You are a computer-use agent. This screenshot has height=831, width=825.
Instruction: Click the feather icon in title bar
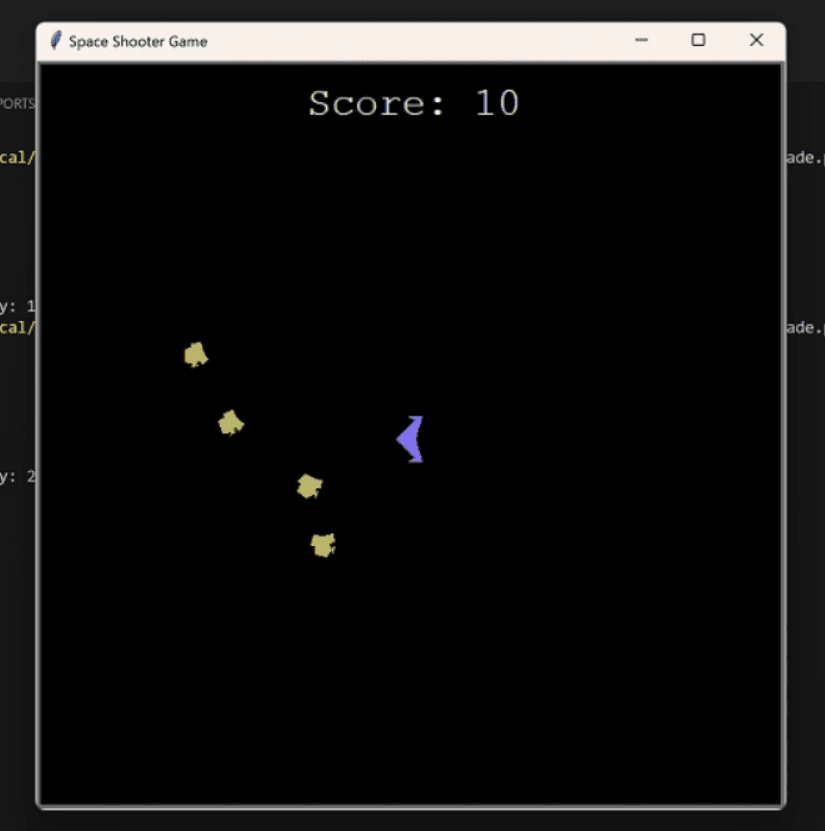coord(56,41)
